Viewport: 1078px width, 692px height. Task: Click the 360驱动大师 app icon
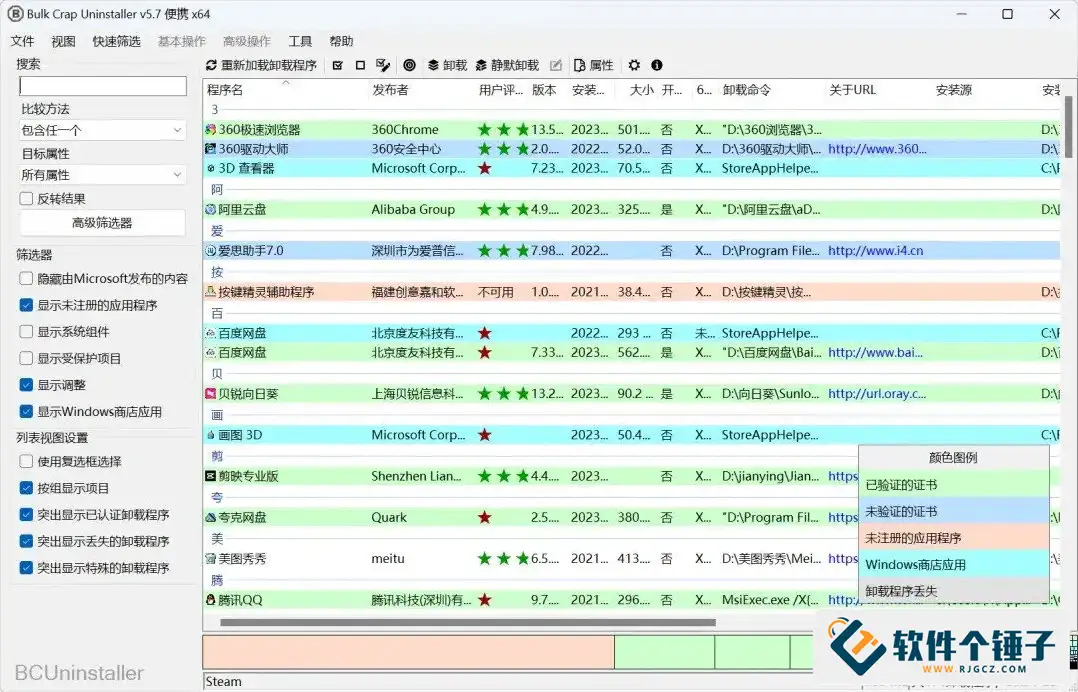[x=211, y=148]
